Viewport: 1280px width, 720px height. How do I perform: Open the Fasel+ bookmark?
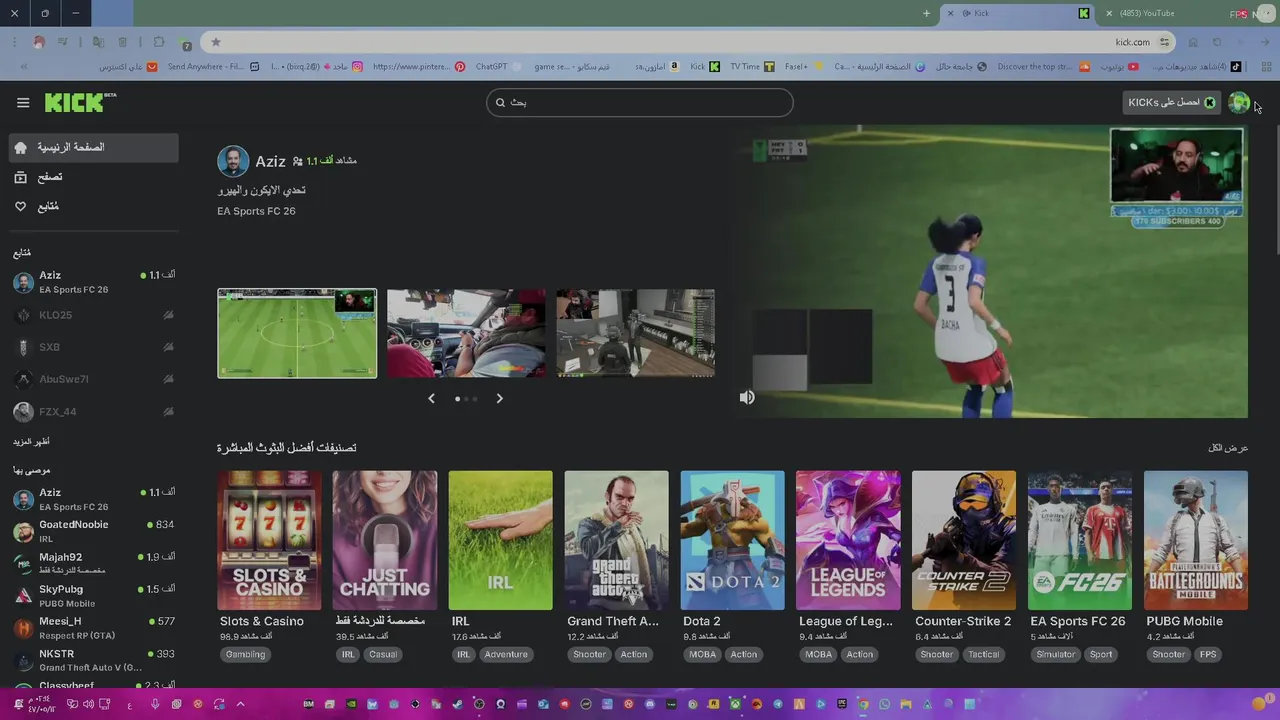[802, 67]
